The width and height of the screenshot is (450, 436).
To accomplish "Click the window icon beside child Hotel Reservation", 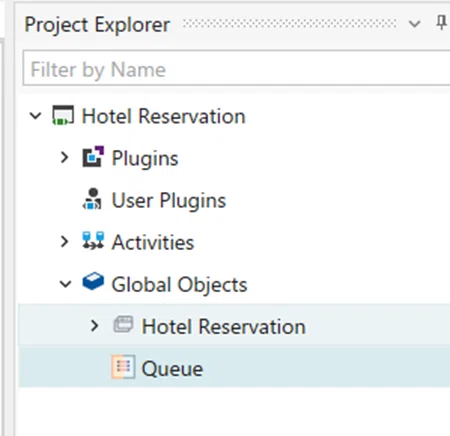I will click(123, 325).
